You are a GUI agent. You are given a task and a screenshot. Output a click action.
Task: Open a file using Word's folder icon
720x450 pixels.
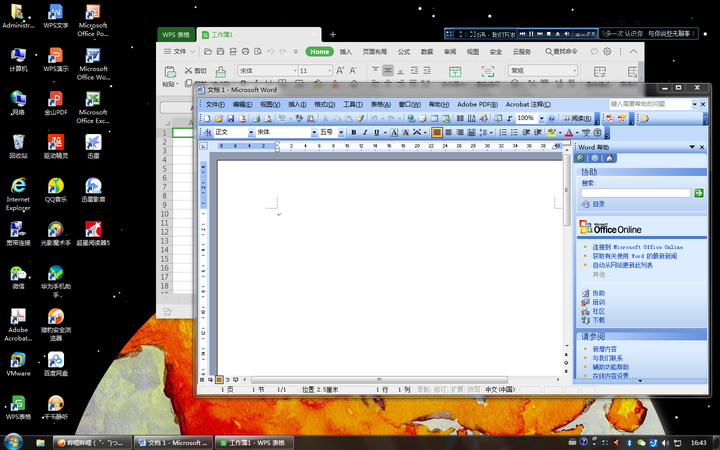coord(219,118)
